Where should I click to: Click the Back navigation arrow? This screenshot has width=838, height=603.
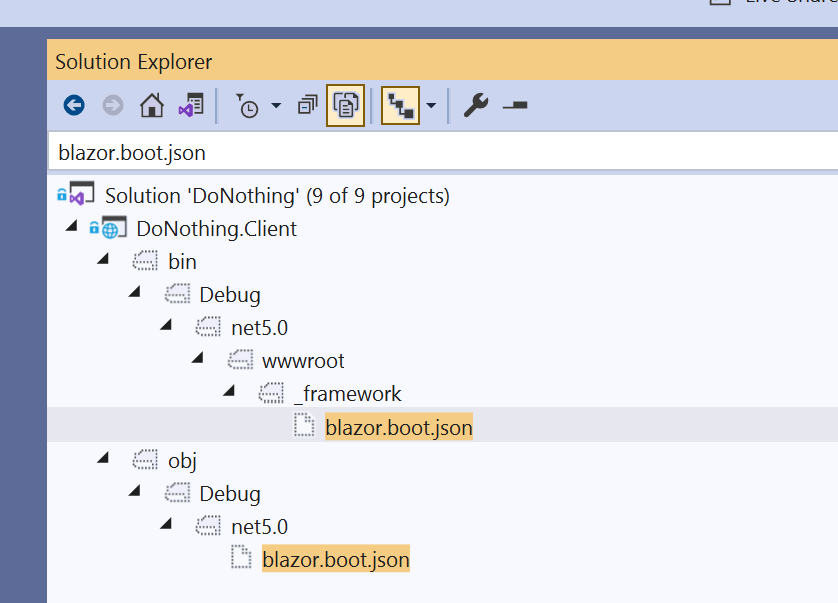pos(73,105)
